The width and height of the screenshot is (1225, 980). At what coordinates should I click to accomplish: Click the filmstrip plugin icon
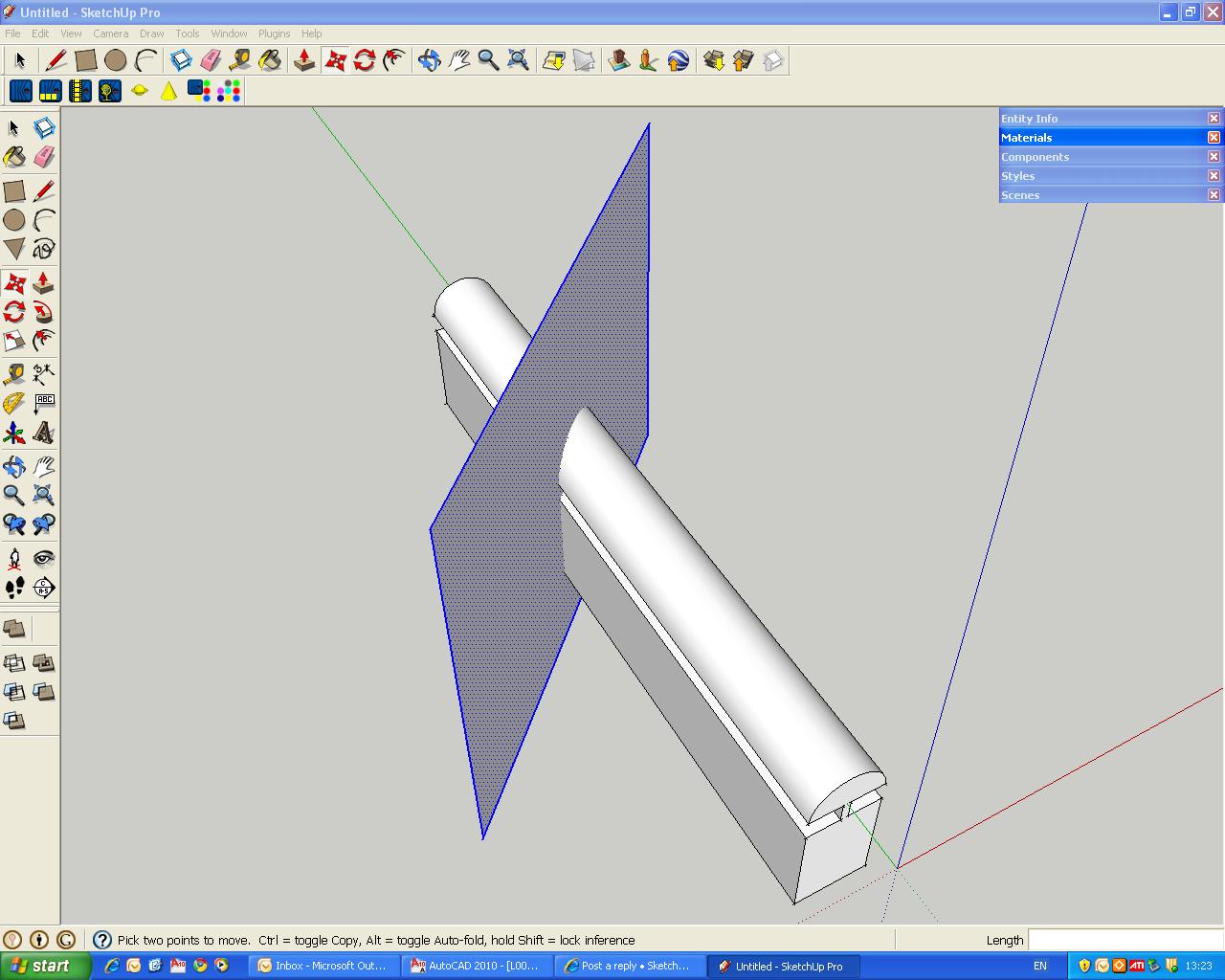[80, 91]
